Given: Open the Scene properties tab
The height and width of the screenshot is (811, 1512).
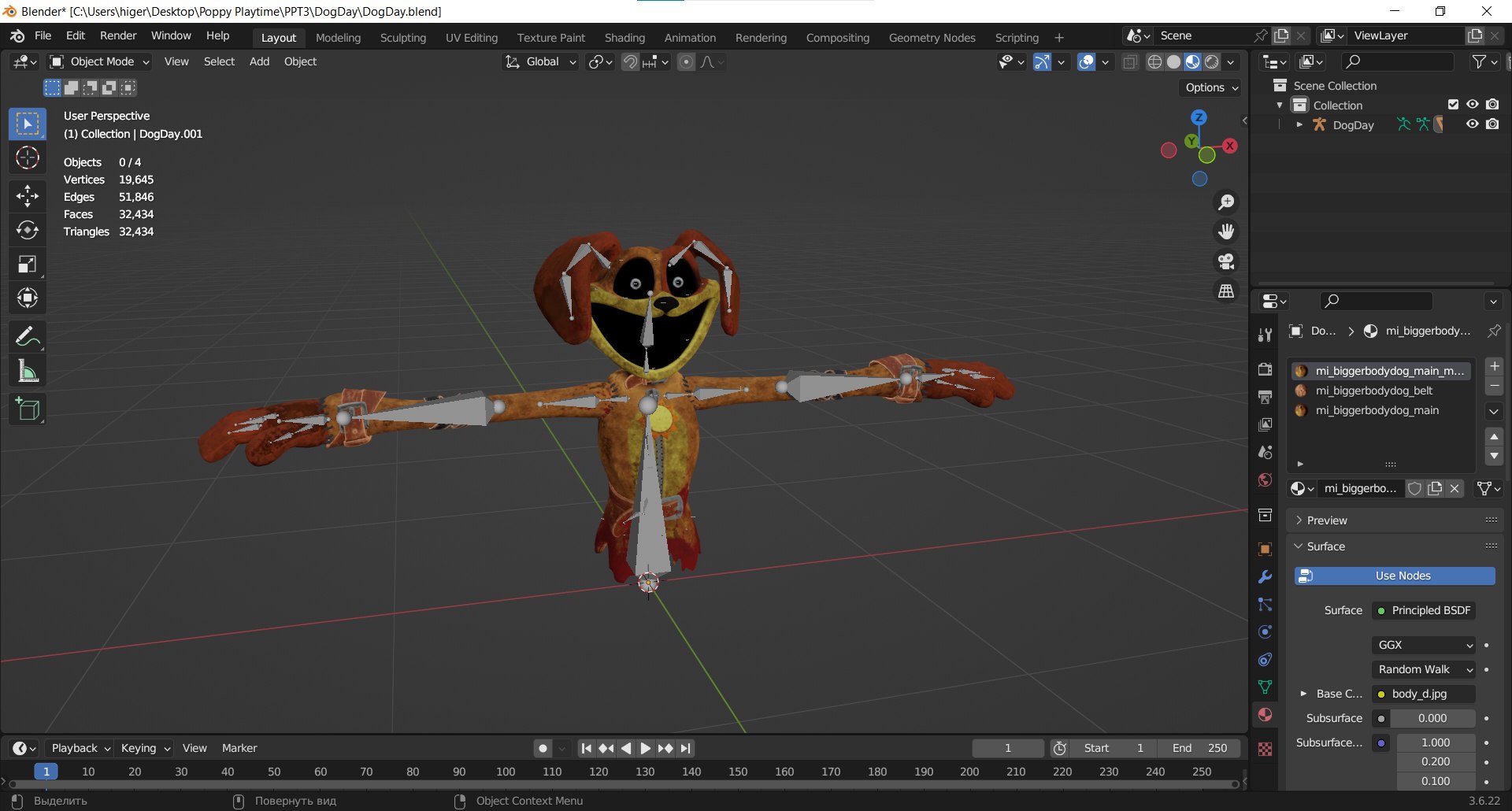Looking at the screenshot, I should (1265, 452).
